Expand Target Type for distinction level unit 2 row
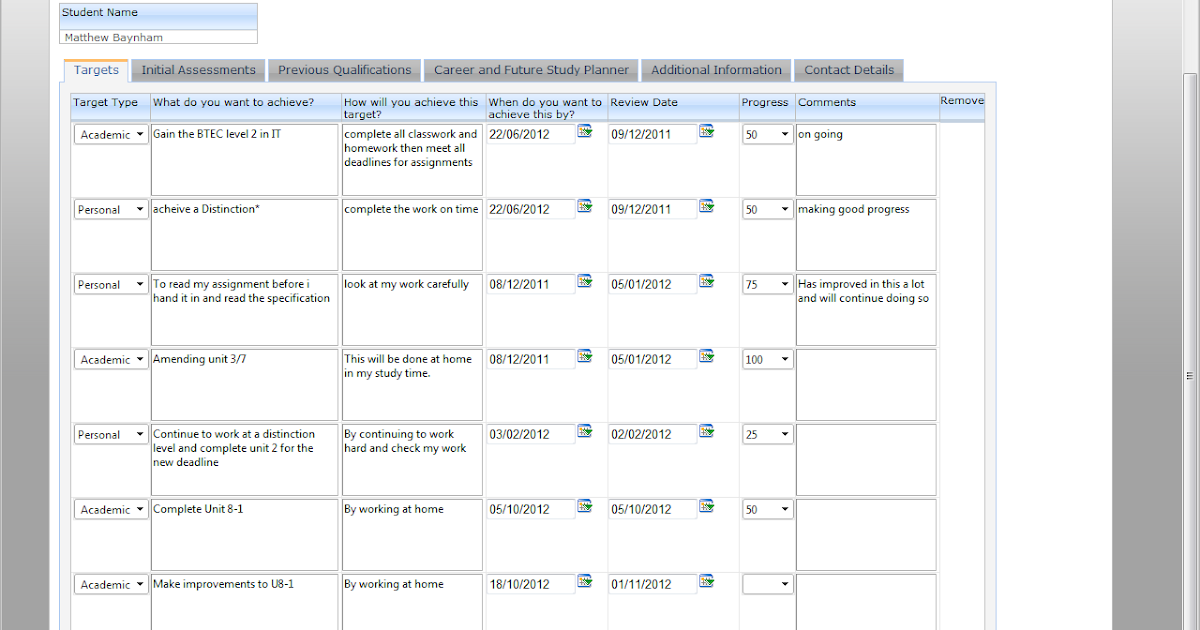Screen dimensions: 1200x630 (x=111, y=434)
